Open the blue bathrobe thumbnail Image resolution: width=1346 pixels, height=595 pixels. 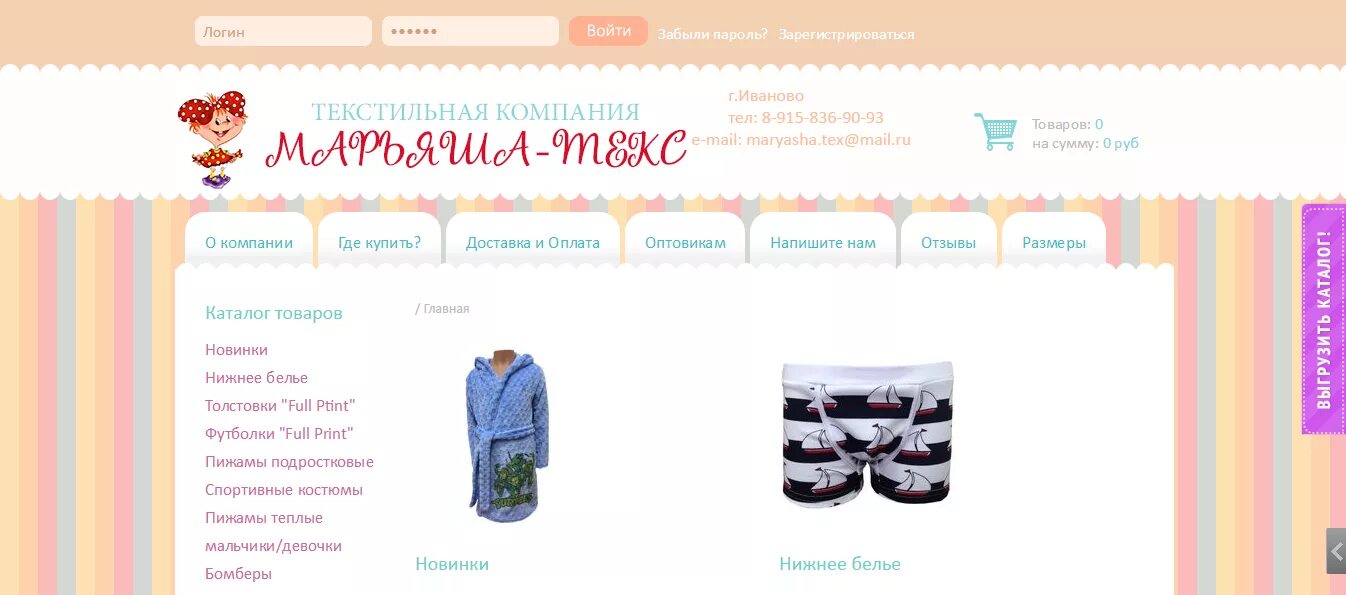507,437
